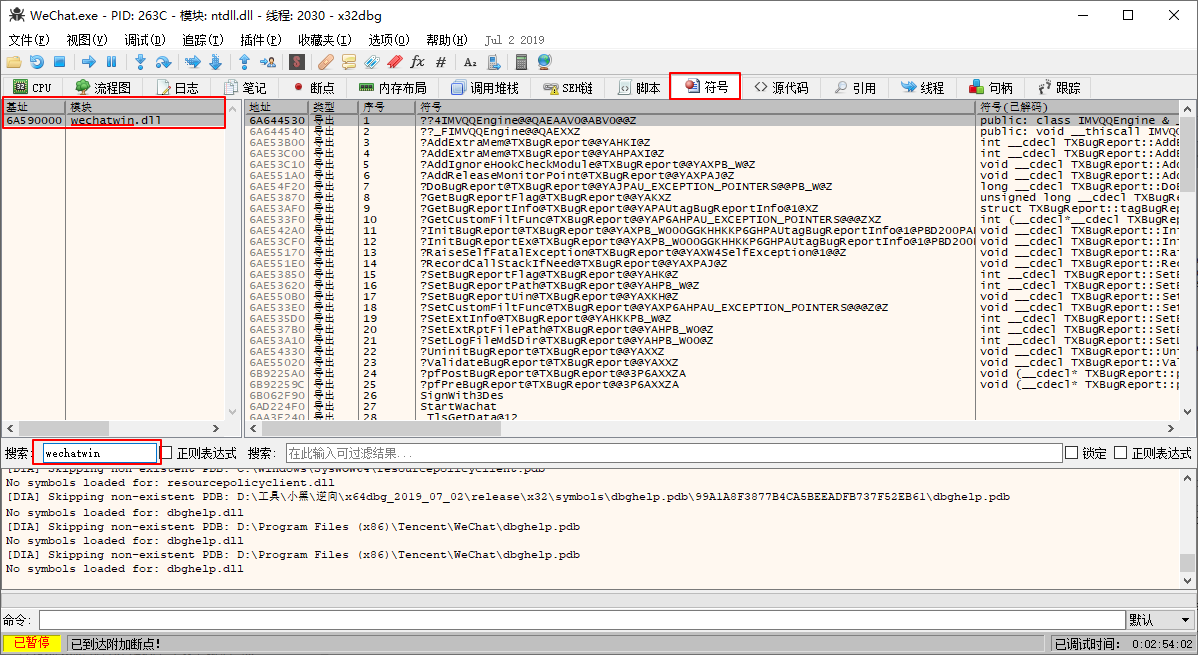Viewport: 1198px width, 655px height.
Task: Select the wechatwin.dll module row
Action: click(115, 121)
